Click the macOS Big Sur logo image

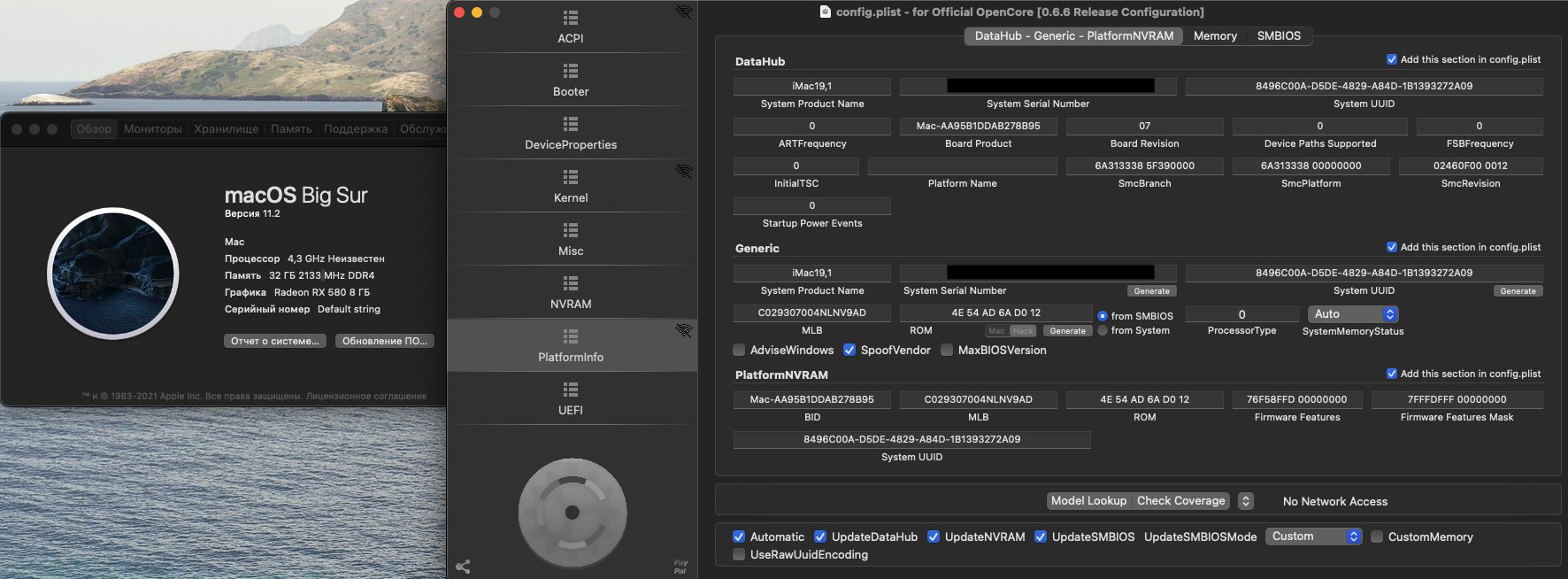coord(113,274)
